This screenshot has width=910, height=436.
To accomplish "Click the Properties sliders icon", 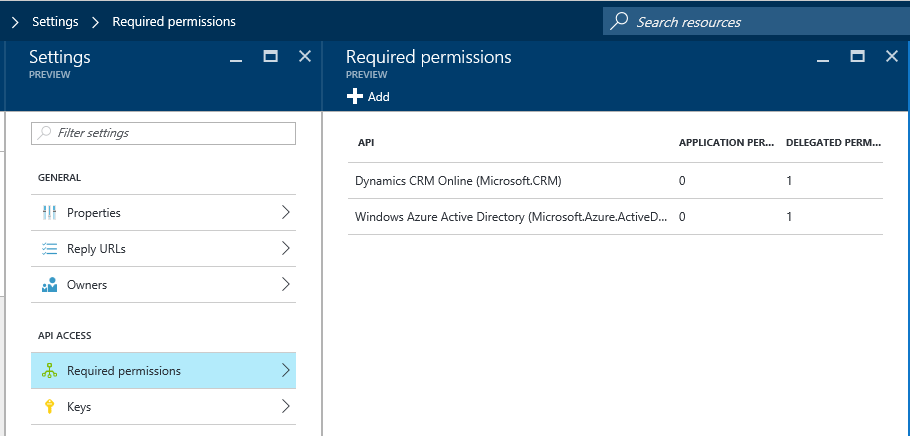I will (x=49, y=213).
